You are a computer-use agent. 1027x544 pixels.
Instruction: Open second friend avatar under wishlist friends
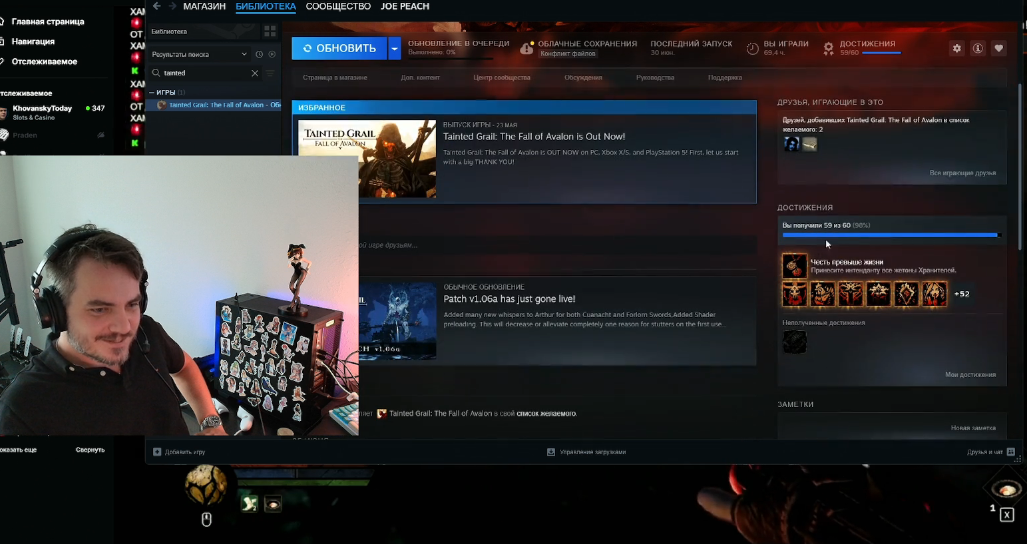[810, 144]
